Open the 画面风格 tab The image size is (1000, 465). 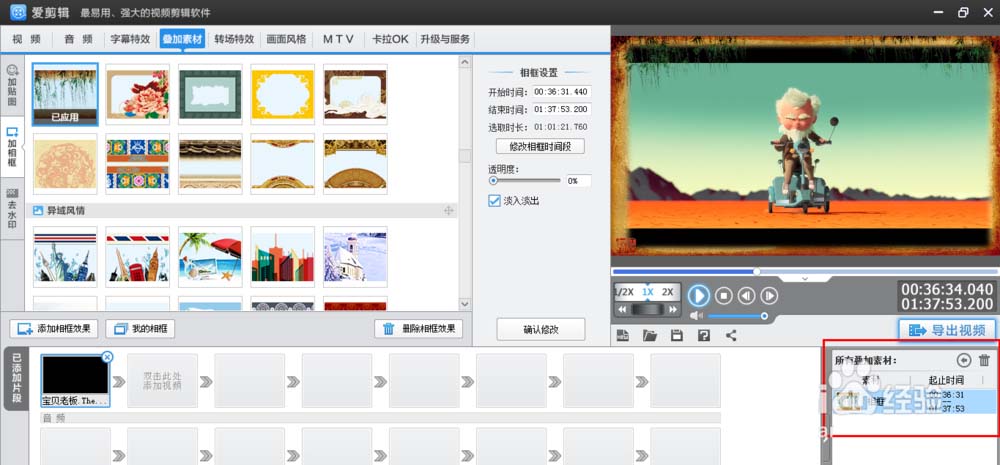pos(286,39)
